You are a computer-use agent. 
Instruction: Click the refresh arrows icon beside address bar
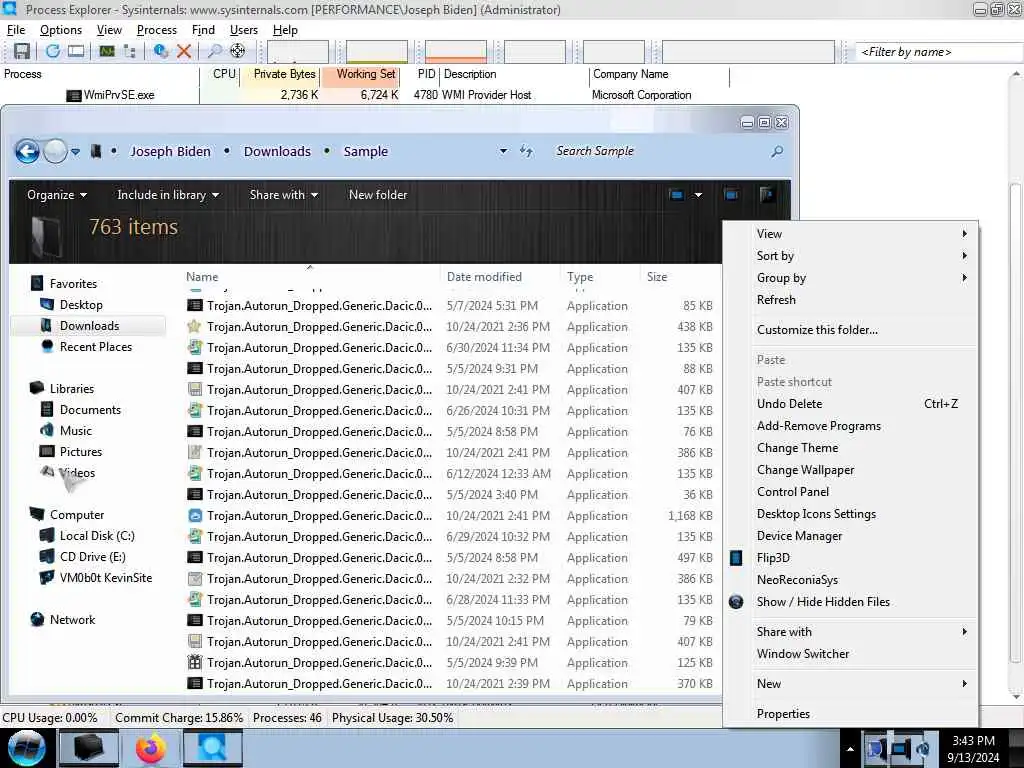(x=527, y=152)
